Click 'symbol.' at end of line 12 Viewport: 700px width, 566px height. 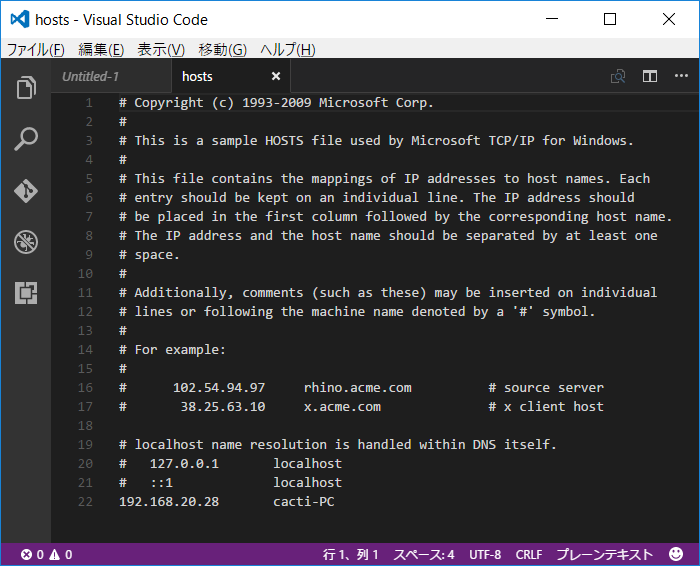pyautogui.click(x=569, y=312)
